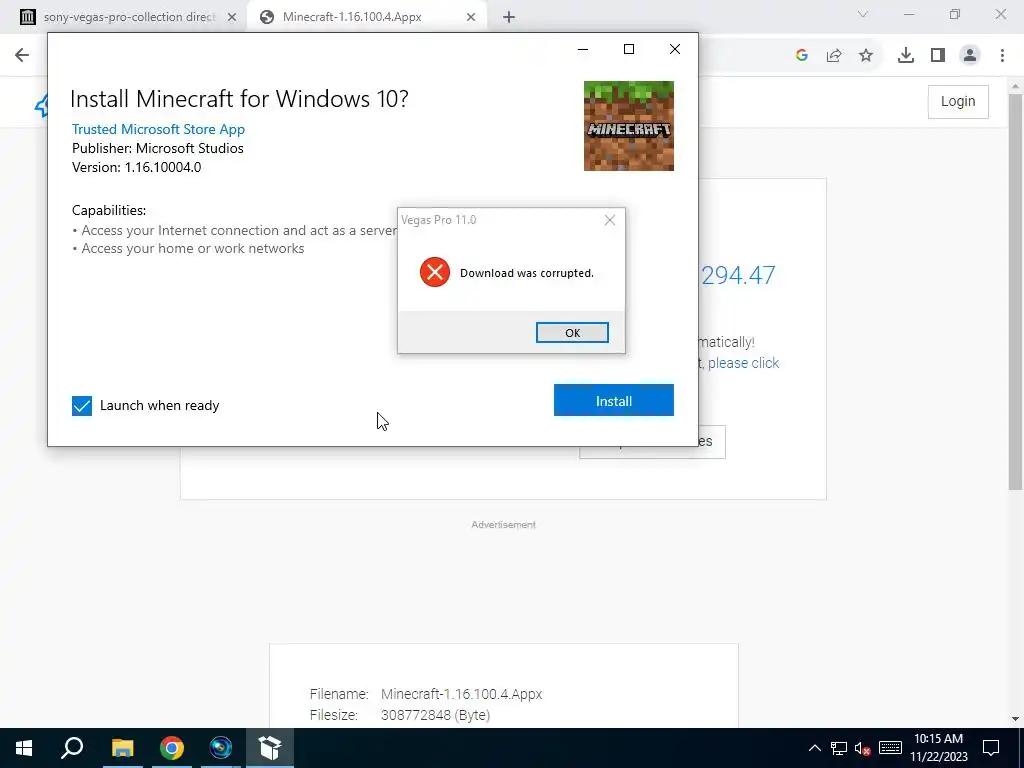The height and width of the screenshot is (768, 1024).
Task: Share this page via the share icon
Action: tap(834, 56)
